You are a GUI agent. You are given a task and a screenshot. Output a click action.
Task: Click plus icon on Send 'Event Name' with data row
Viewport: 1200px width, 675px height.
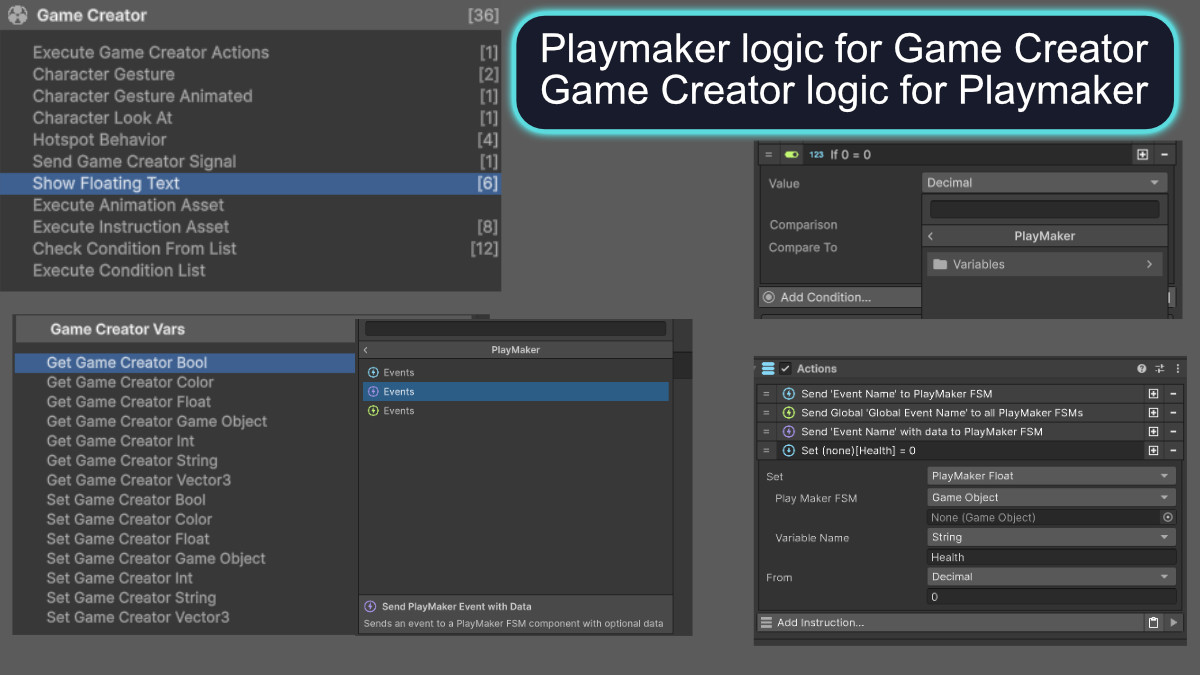tap(1153, 432)
